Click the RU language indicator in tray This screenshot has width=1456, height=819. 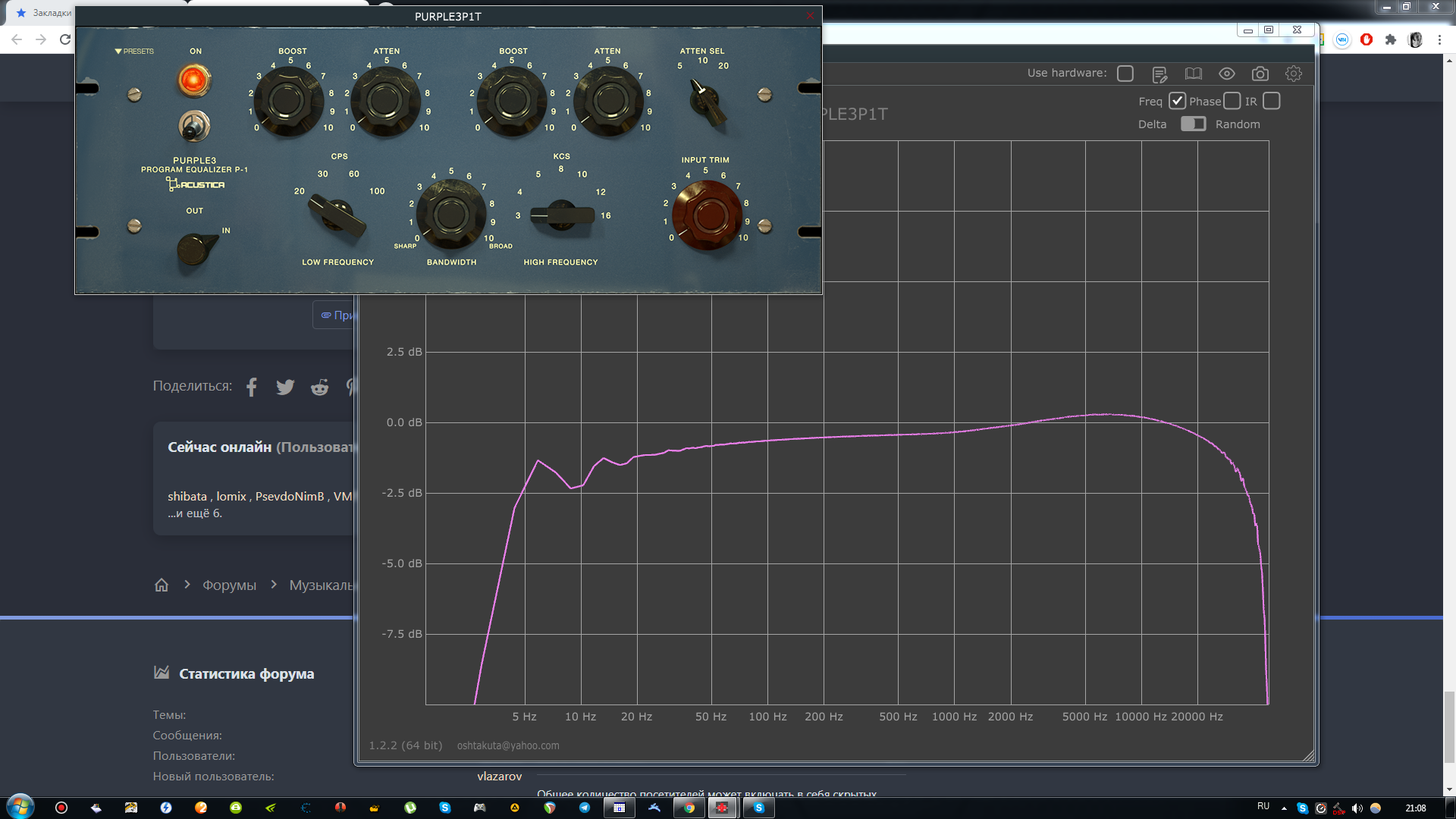click(x=1263, y=806)
